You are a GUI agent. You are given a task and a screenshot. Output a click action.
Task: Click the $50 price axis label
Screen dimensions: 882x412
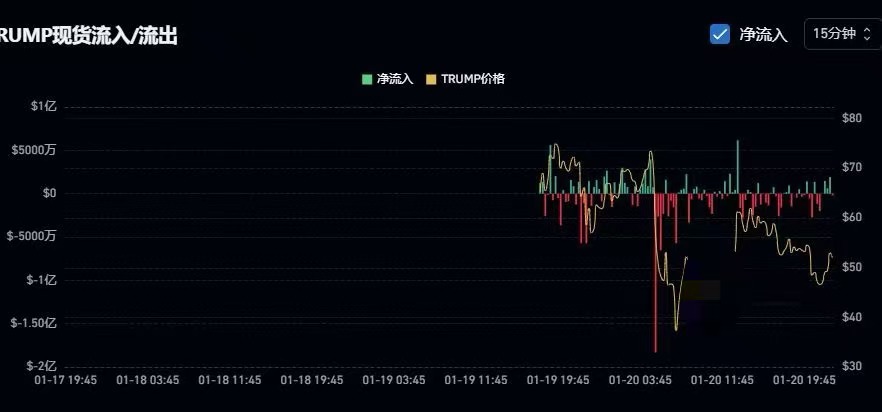[x=852, y=267]
